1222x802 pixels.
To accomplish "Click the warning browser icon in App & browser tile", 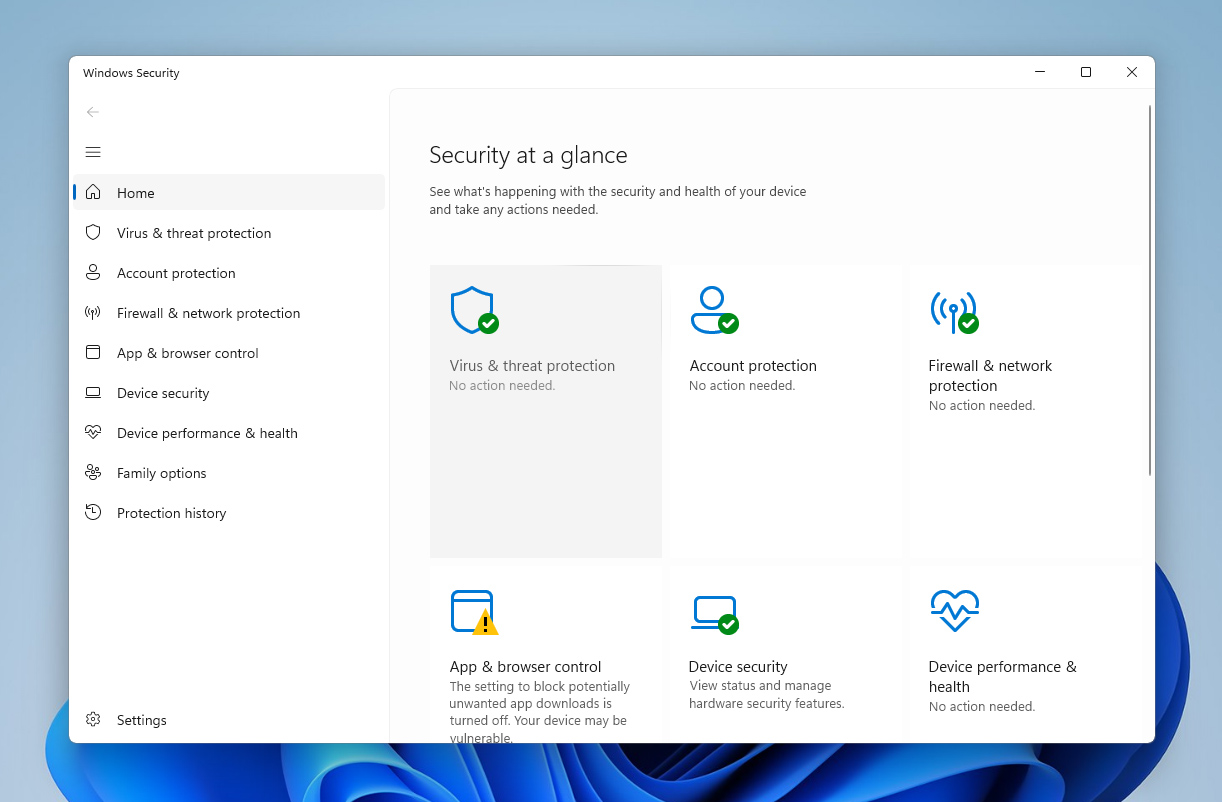I will coord(474,612).
